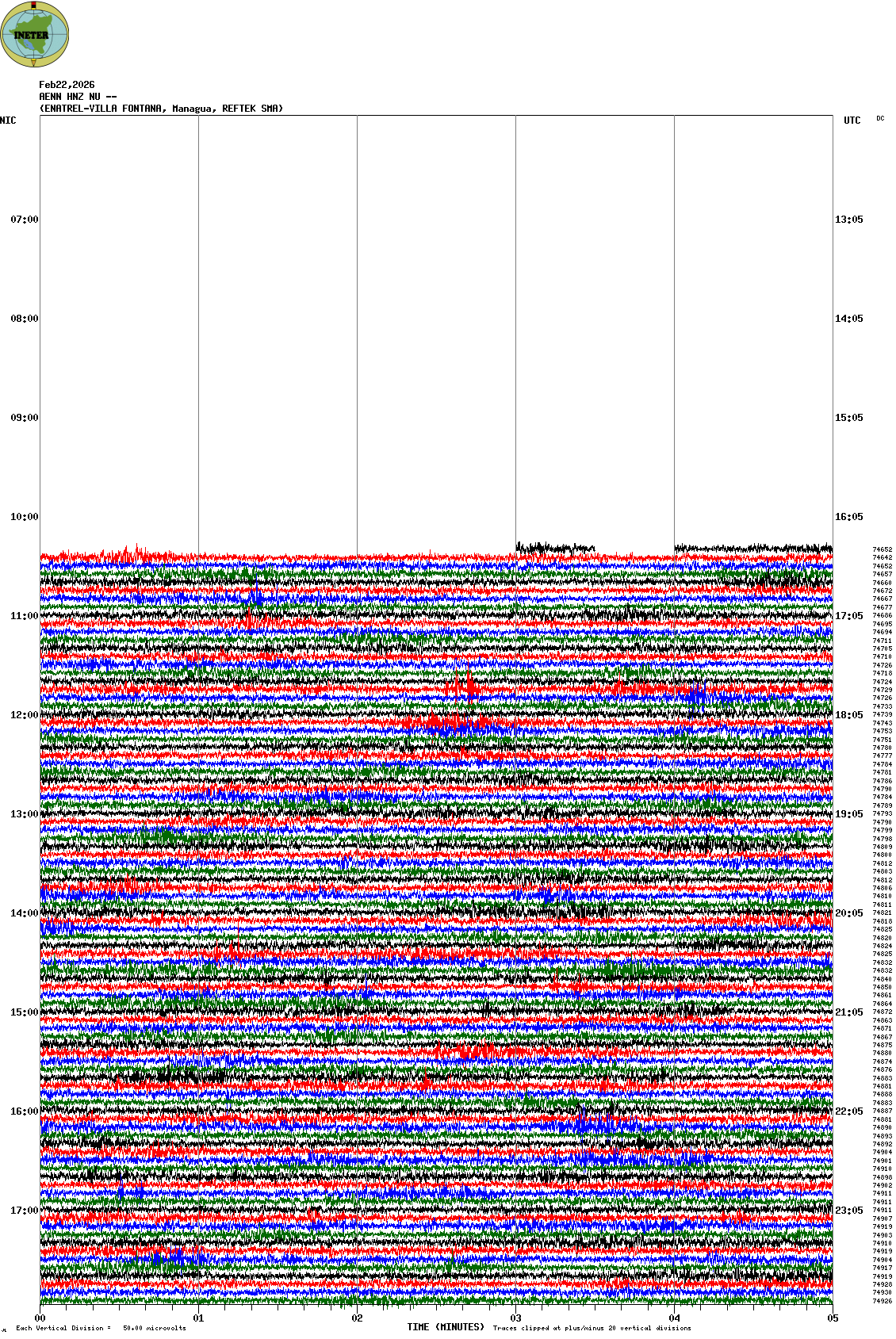Viewport: 896px width, 1339px height.
Task: Select the 07:00 local time marker
Action: click(24, 220)
